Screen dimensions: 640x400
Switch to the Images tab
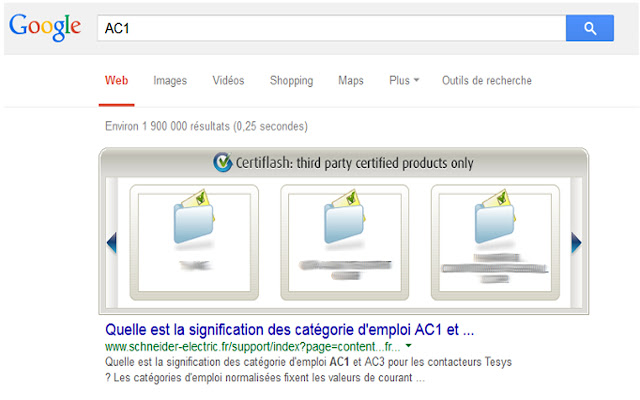click(x=170, y=80)
